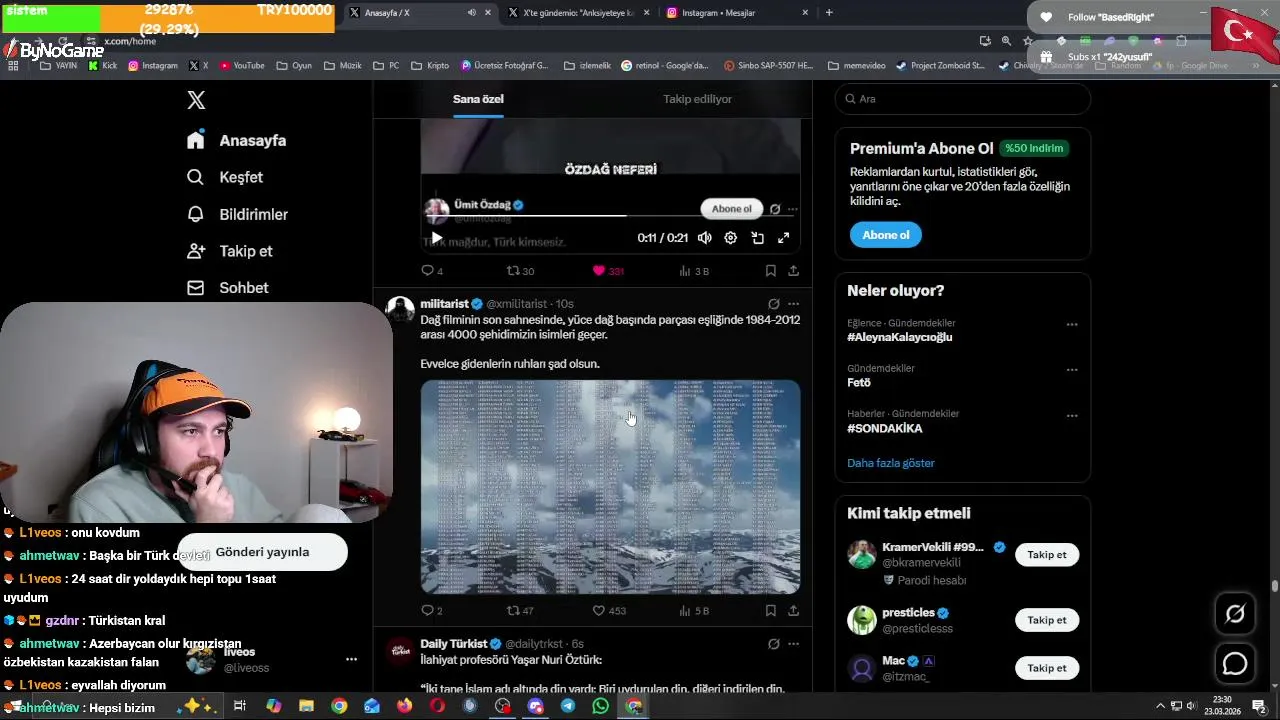Open options for #AleynaKalaycıoğlu trend
Screen dimensions: 1280x720
pos(1072,325)
